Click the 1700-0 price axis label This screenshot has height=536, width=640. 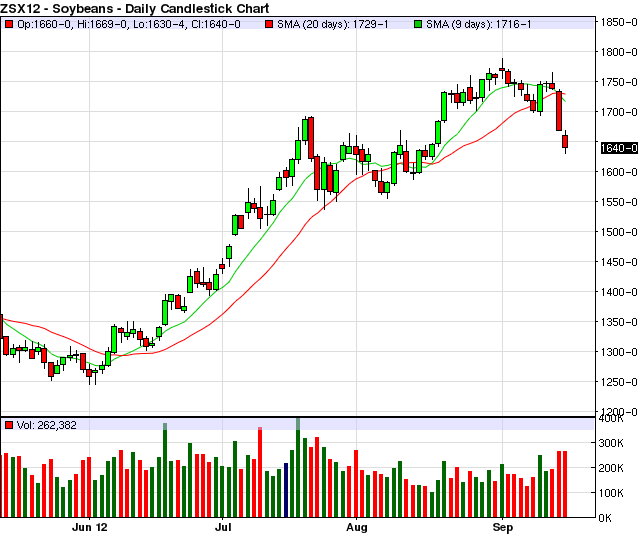[619, 112]
